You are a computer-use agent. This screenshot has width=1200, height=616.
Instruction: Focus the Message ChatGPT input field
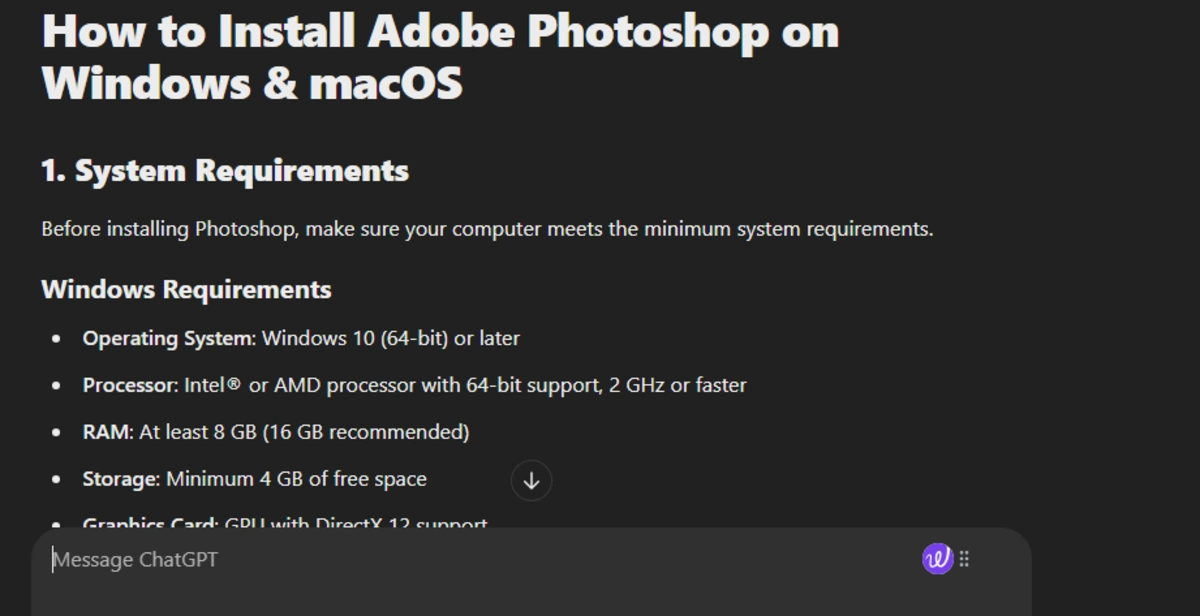tap(480, 560)
